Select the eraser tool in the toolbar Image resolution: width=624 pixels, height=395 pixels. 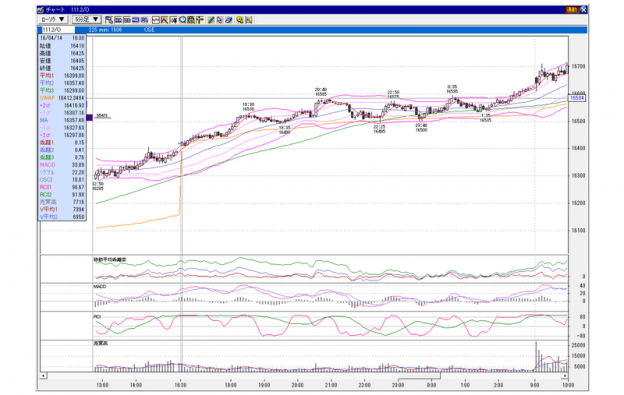pyautogui.click(x=228, y=19)
